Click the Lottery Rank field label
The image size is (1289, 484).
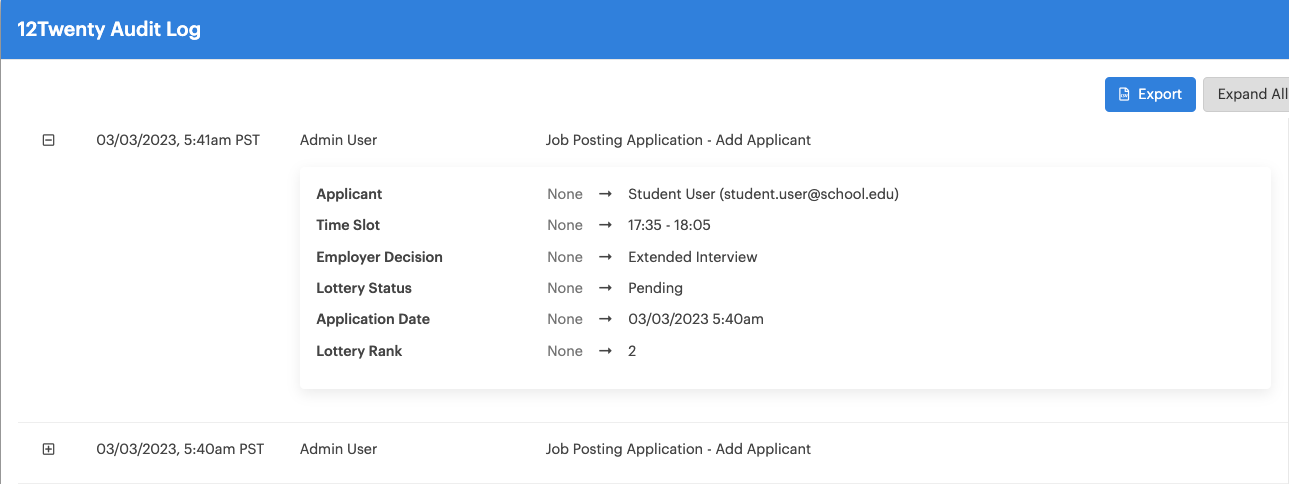tap(359, 351)
